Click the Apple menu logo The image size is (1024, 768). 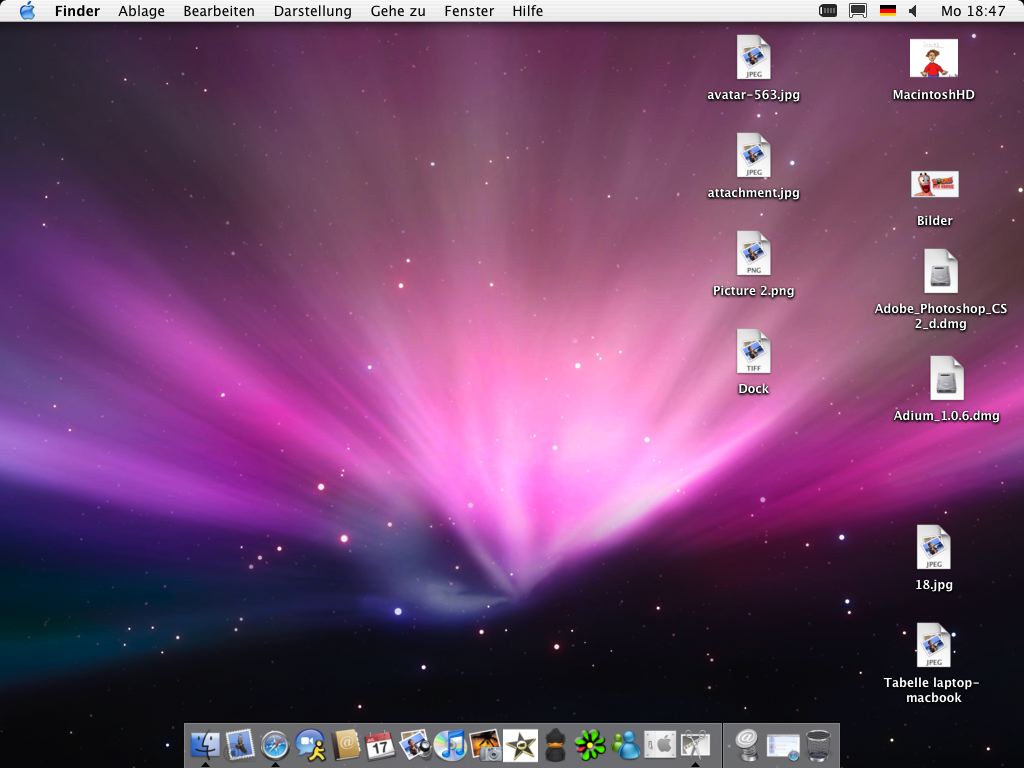pos(27,11)
